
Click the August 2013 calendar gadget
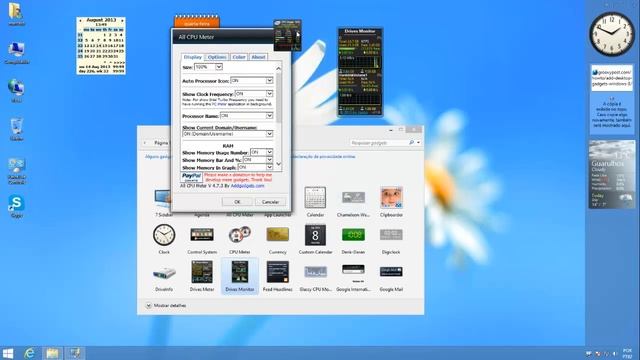[x=101, y=45]
